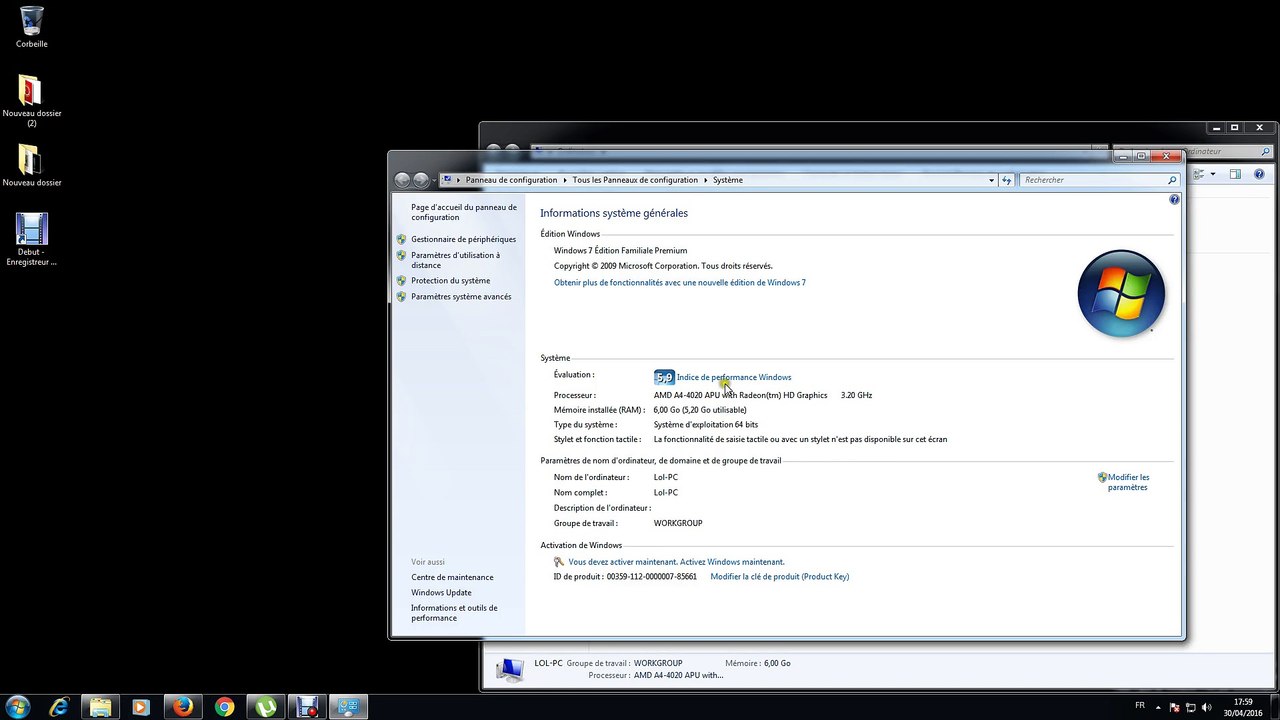Open 'Indice de performance Windows' link

coord(734,377)
